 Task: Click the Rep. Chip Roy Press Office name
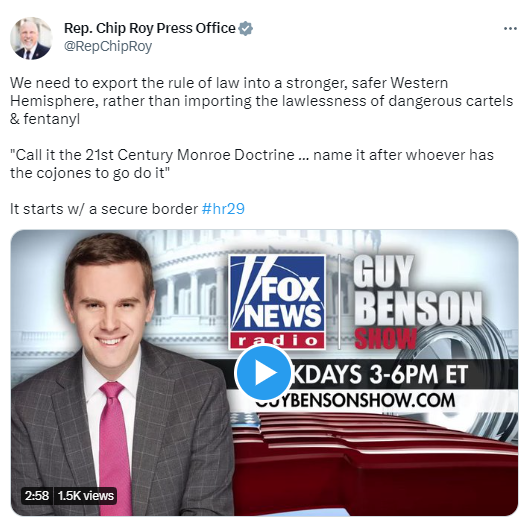coord(150,28)
